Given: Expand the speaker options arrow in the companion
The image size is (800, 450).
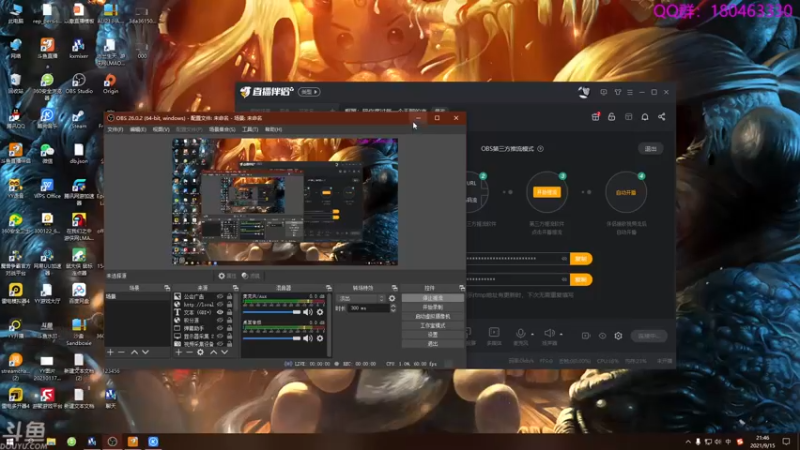Looking at the screenshot, I should (x=561, y=335).
